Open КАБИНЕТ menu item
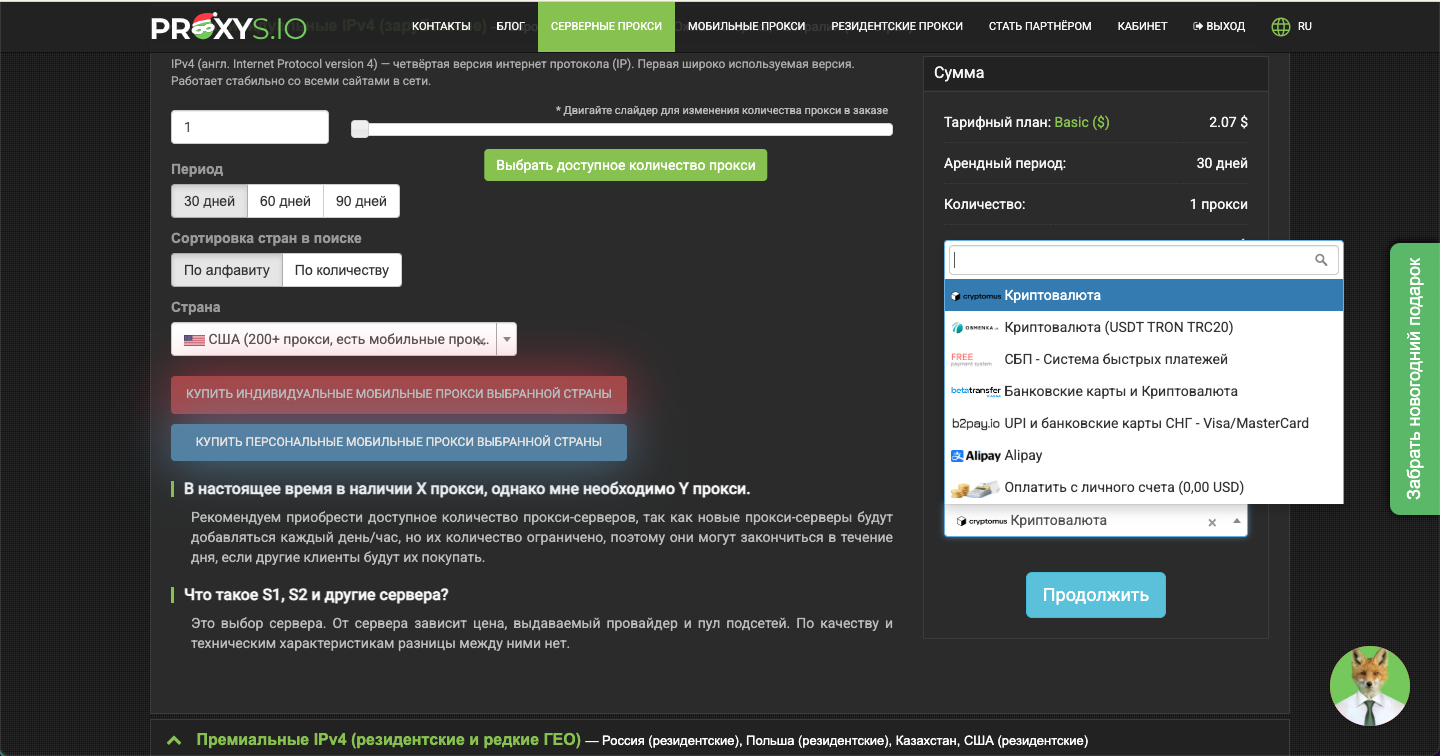 coord(1143,27)
